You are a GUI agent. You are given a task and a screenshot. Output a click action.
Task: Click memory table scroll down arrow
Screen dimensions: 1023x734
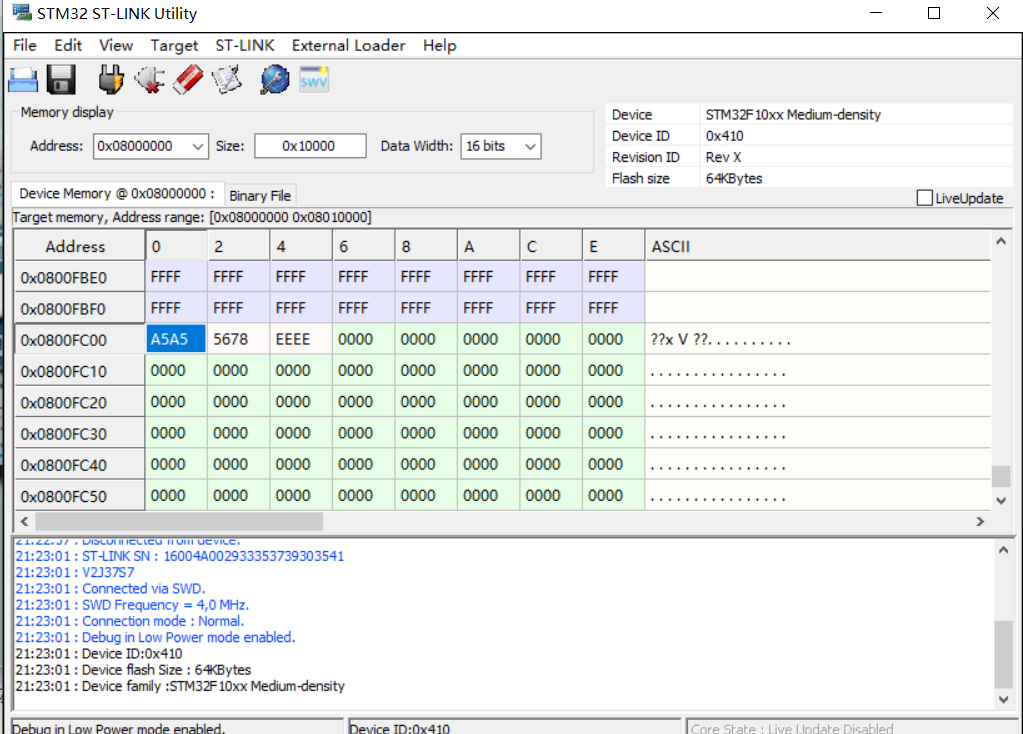point(1001,500)
